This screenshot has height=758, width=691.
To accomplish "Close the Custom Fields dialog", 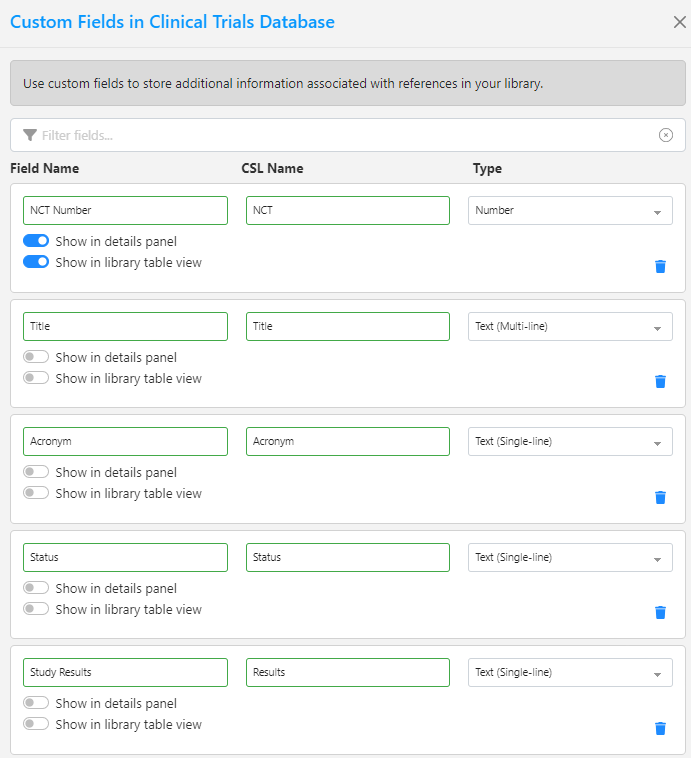I will tap(679, 22).
